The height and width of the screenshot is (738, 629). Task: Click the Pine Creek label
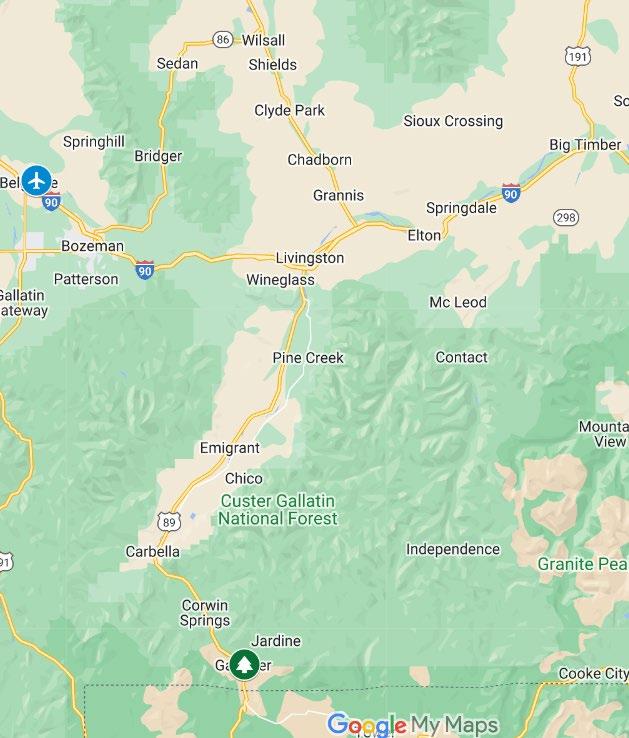point(308,358)
